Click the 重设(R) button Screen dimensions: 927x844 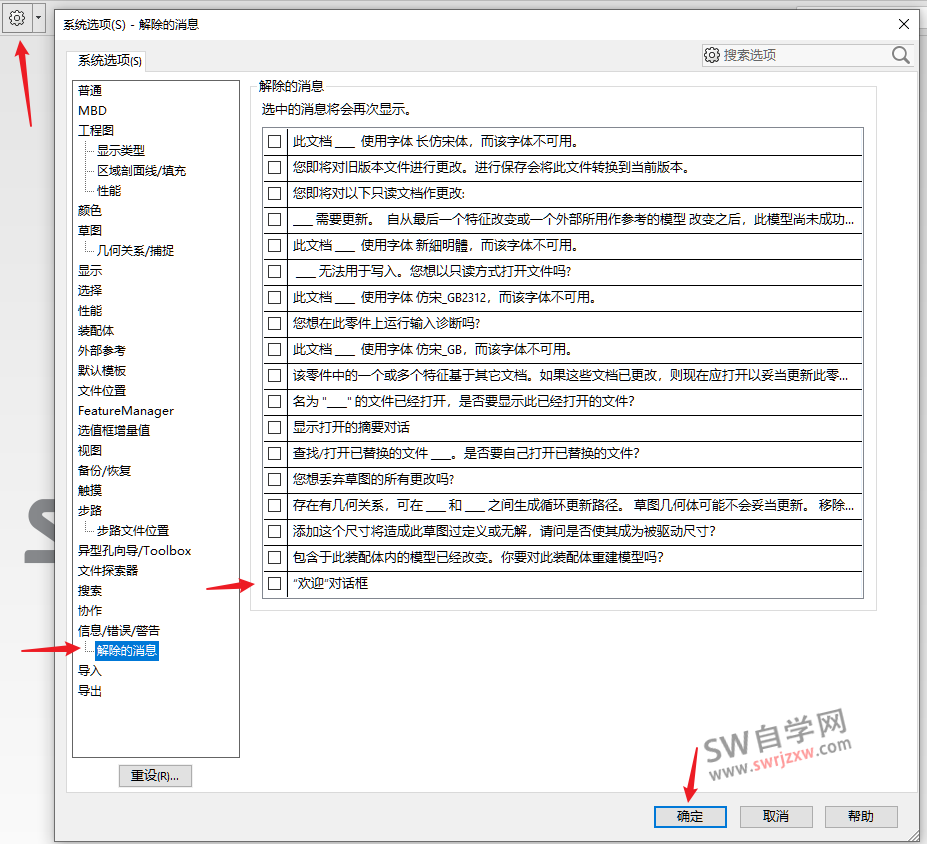pos(154,775)
